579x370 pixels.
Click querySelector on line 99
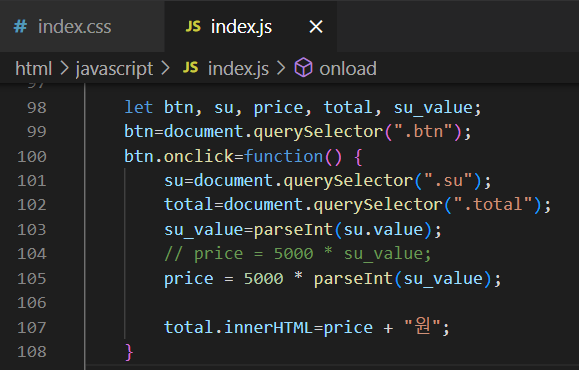tap(318, 132)
